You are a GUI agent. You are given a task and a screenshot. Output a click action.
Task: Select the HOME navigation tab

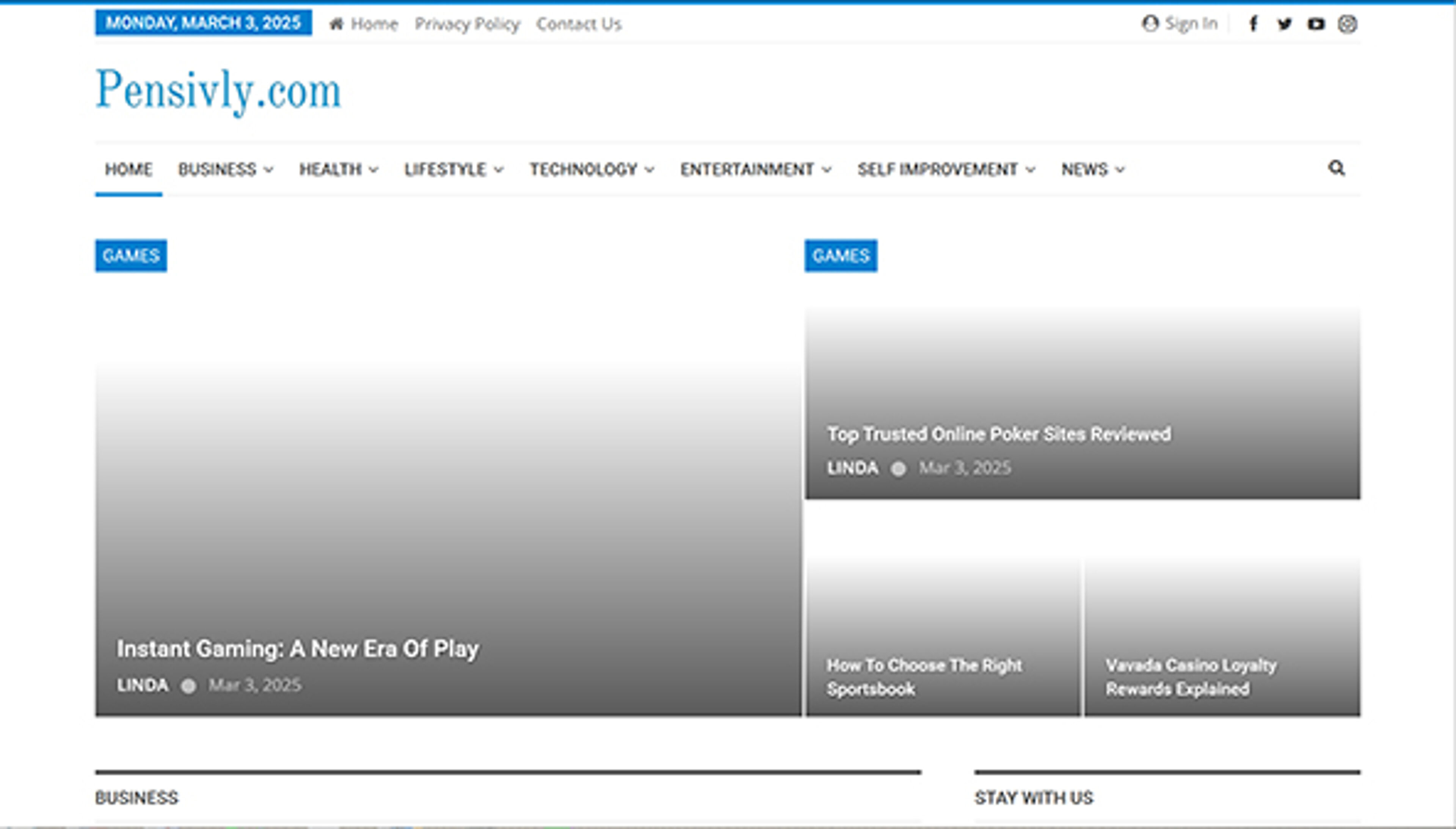click(129, 170)
